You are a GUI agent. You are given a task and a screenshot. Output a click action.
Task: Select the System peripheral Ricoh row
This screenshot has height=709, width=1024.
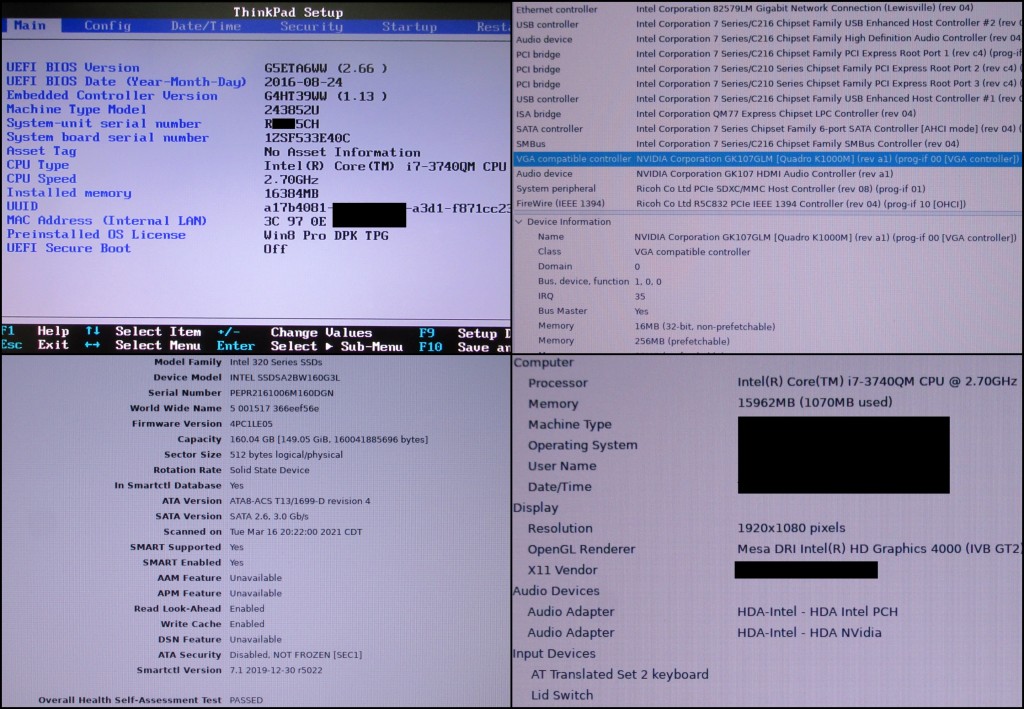tap(767, 189)
